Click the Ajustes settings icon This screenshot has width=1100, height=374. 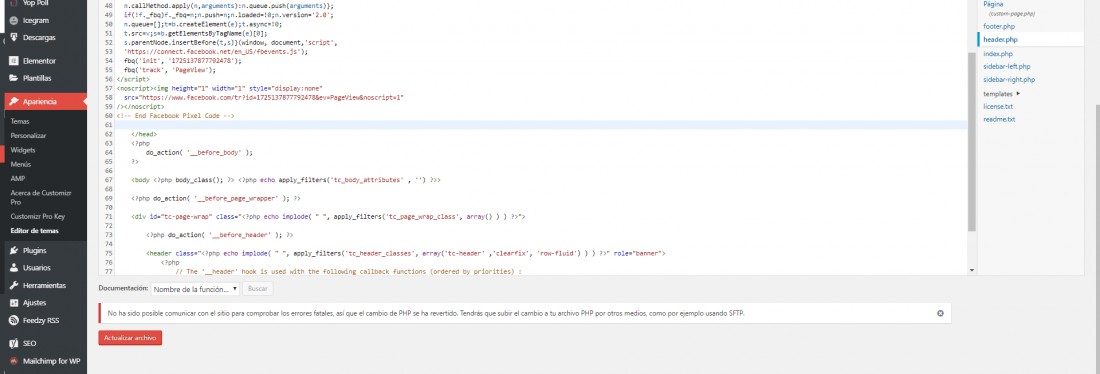click(x=13, y=303)
